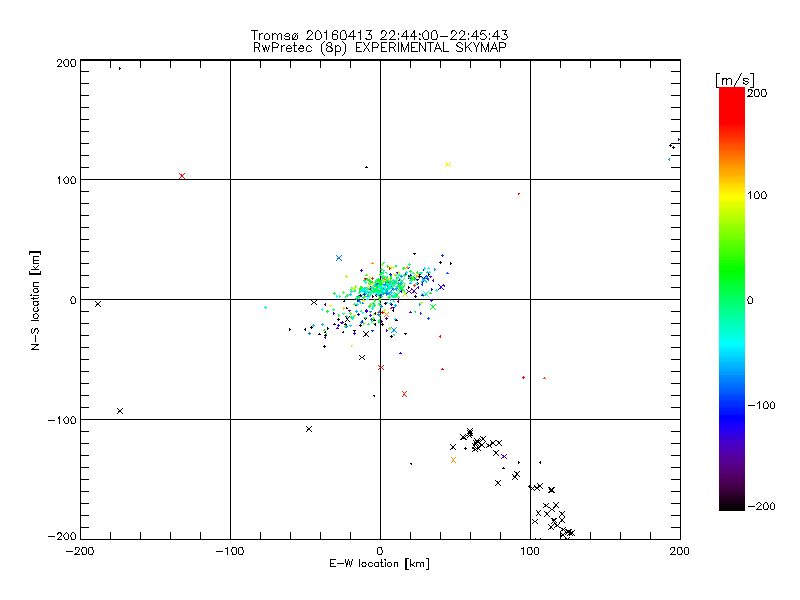Screen dimensions: 800x600
Task: Pick the purple X marker in the black cross trail
Action: [504, 457]
